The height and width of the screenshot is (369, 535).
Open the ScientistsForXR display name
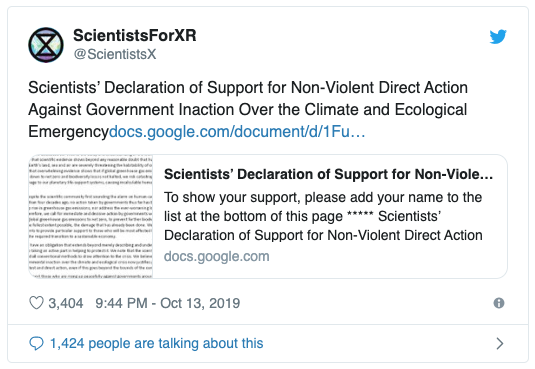click(135, 35)
